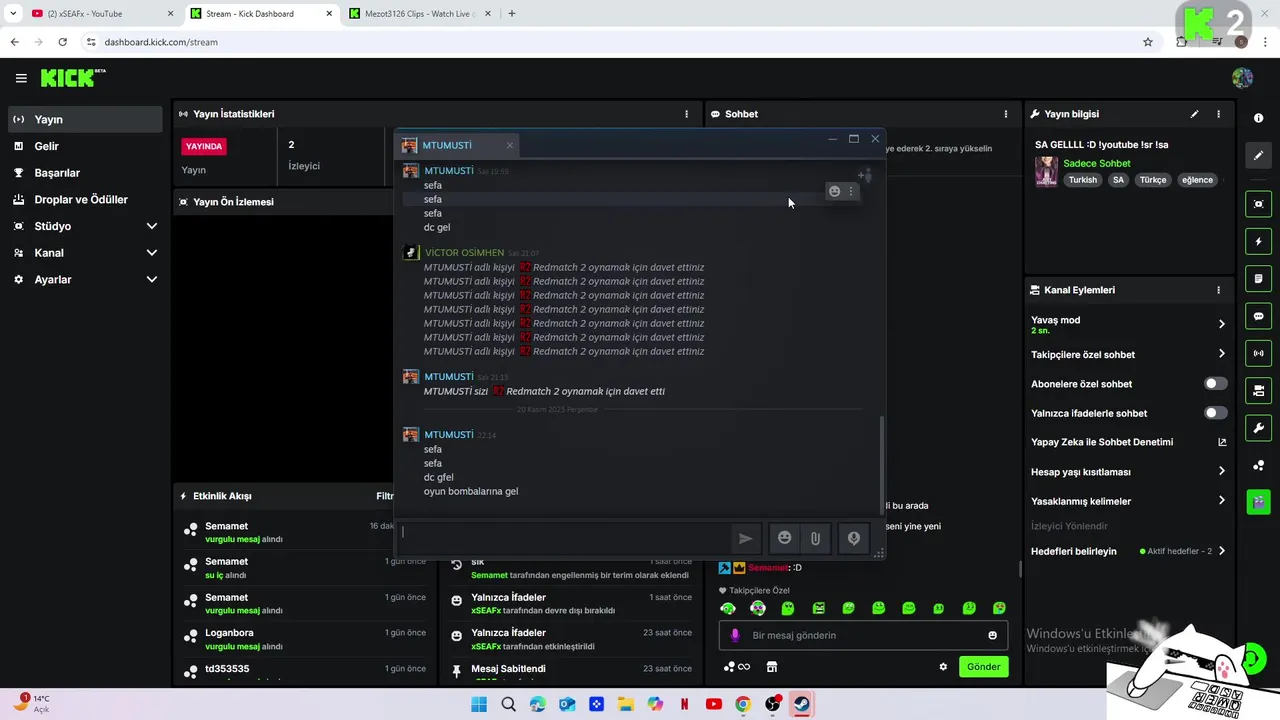Click the eğlence tag chip

coord(1197,180)
